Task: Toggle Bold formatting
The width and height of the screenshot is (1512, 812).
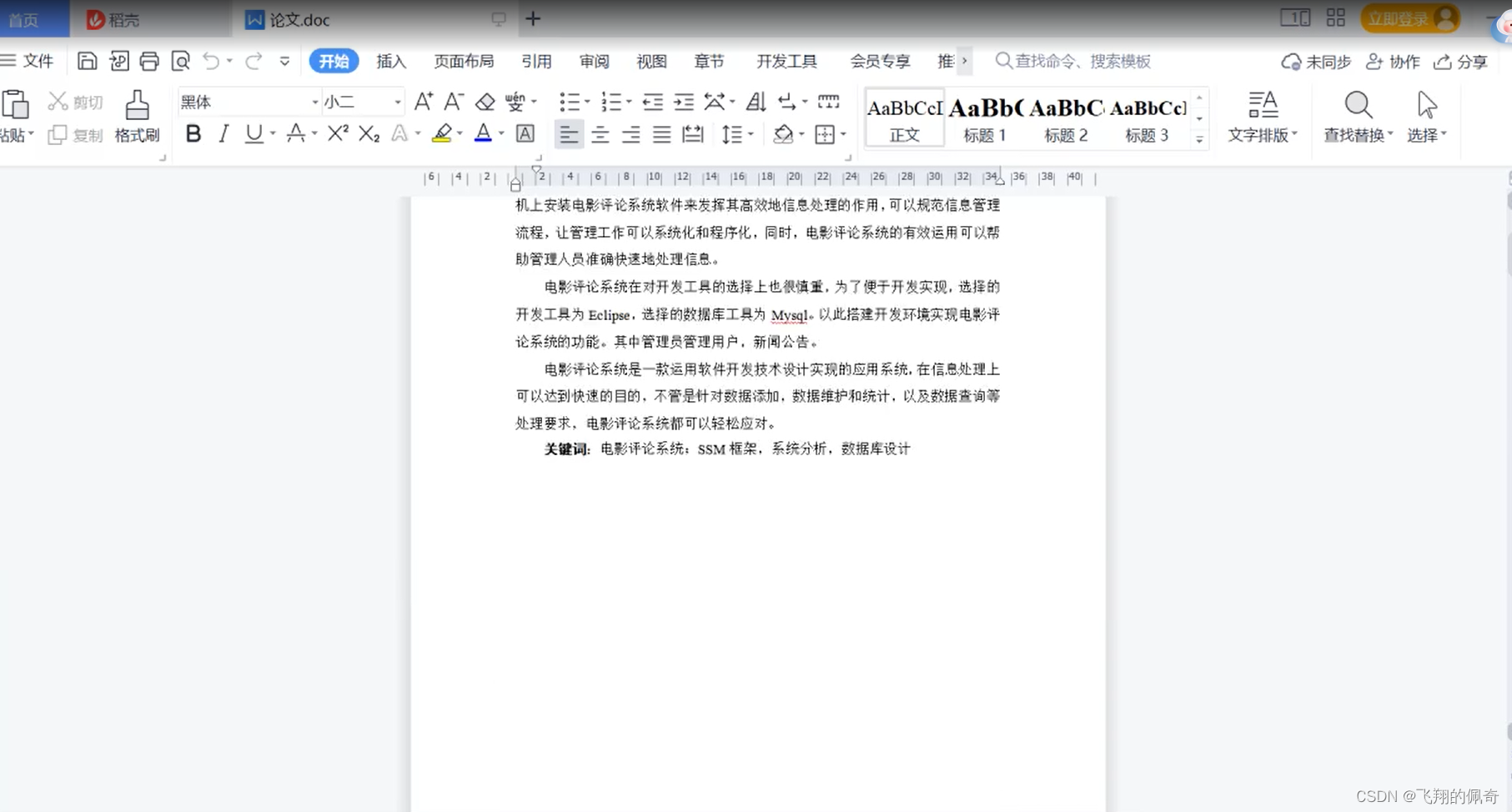Action: click(x=193, y=133)
